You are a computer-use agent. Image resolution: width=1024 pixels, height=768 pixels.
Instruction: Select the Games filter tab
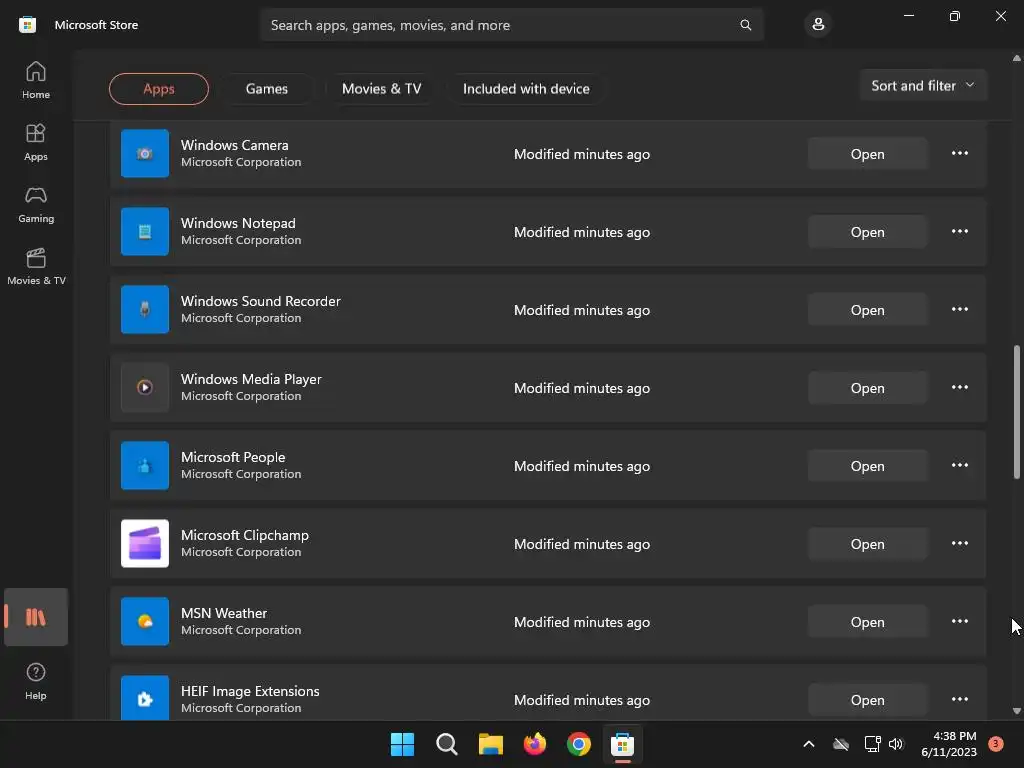point(266,89)
